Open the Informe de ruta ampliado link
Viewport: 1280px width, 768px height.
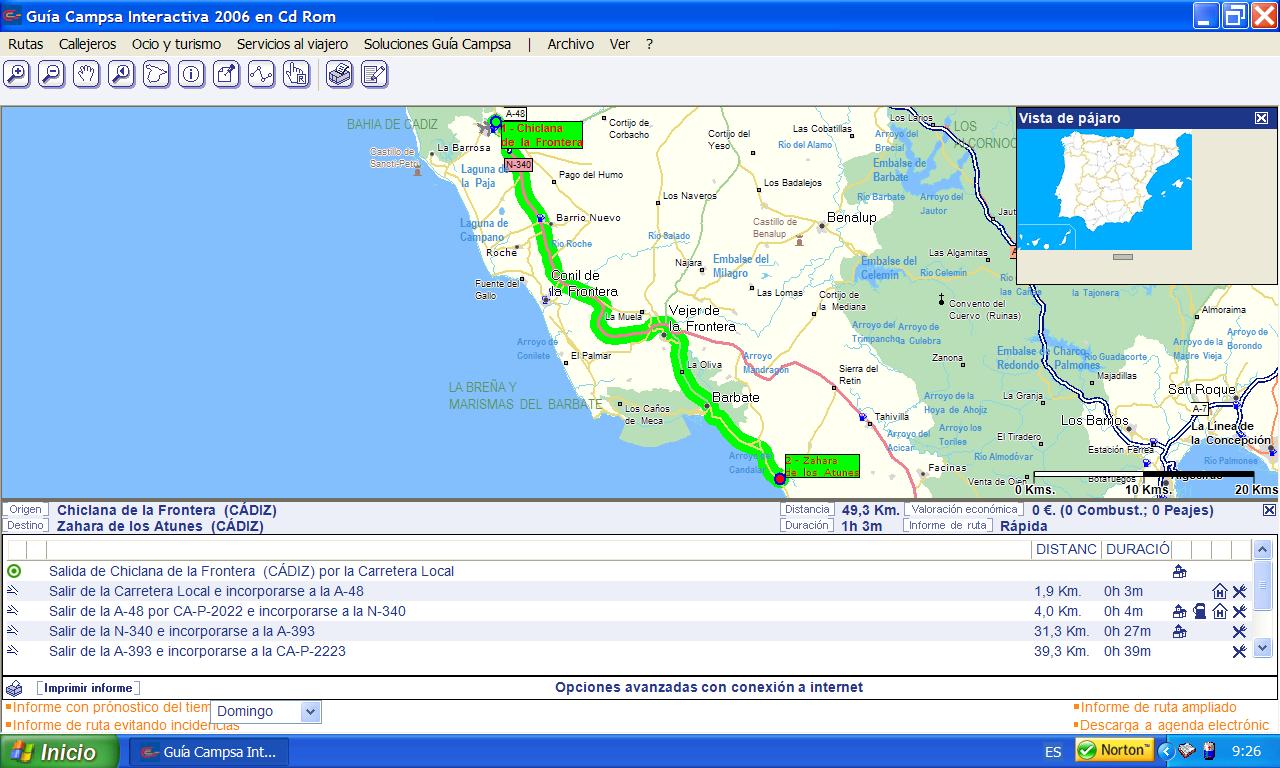(x=1158, y=707)
